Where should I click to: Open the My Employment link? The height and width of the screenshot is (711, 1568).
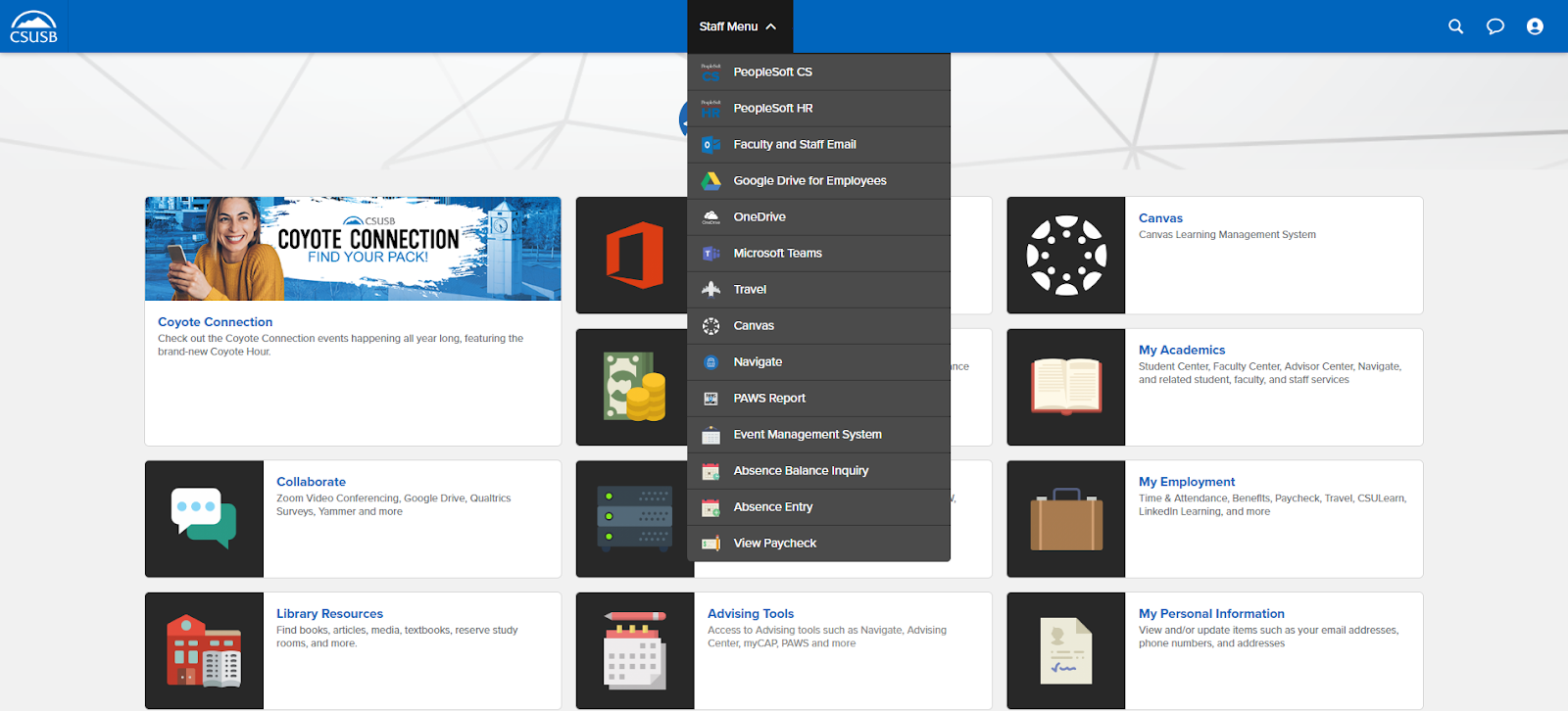(1187, 482)
